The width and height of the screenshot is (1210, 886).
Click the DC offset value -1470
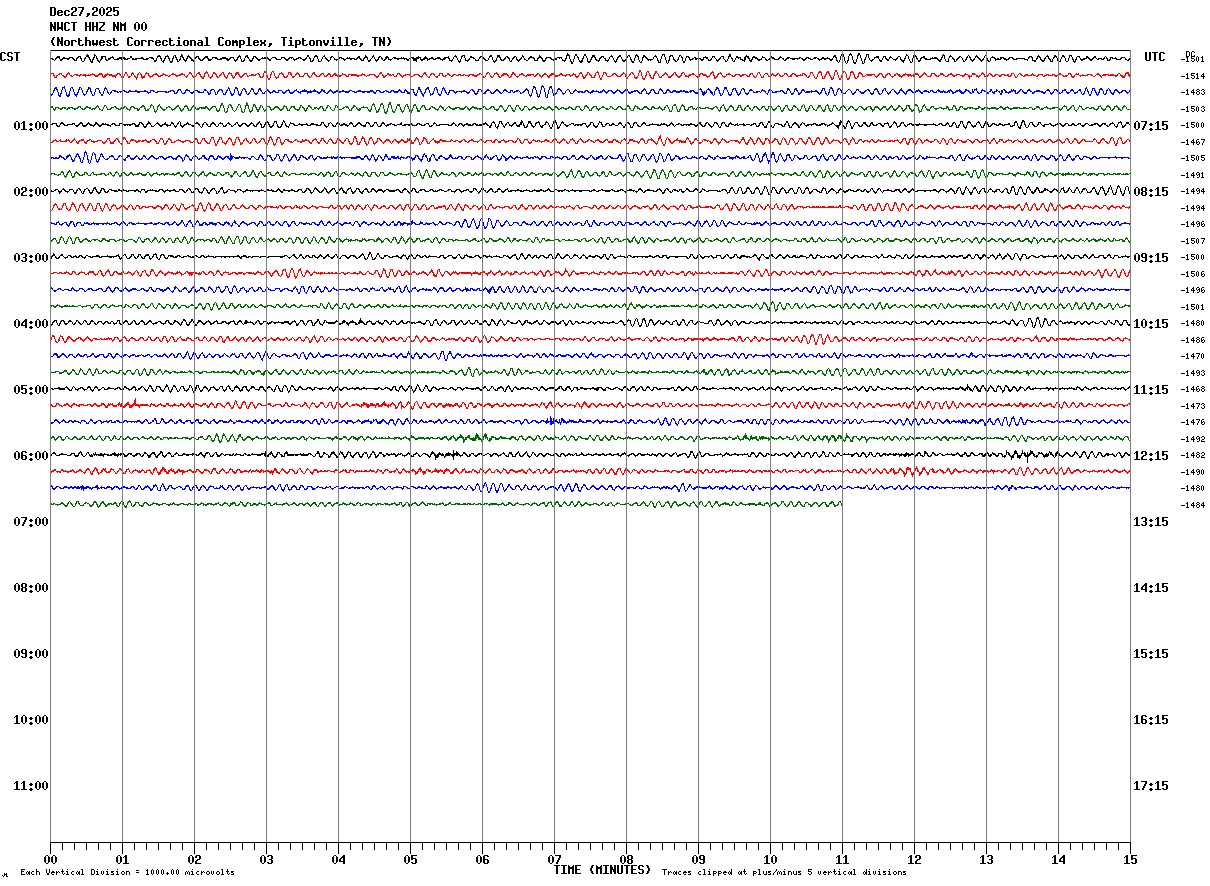pos(1193,356)
